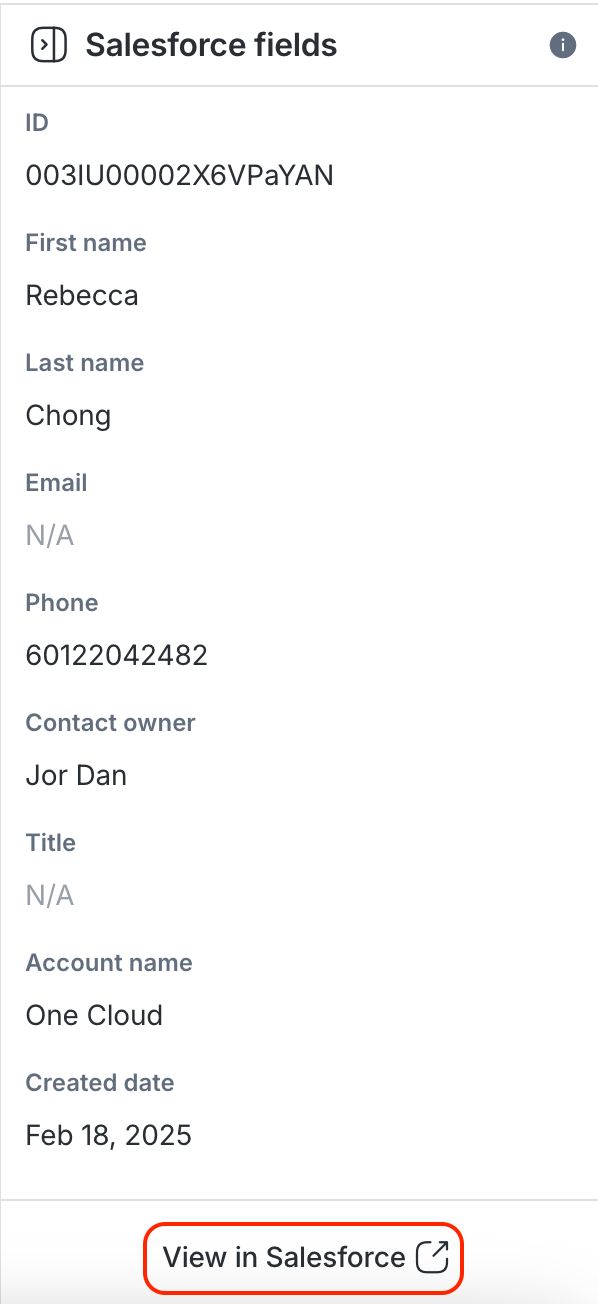Click the Account name field label
Screen dimensions: 598x1304
pos(109,963)
